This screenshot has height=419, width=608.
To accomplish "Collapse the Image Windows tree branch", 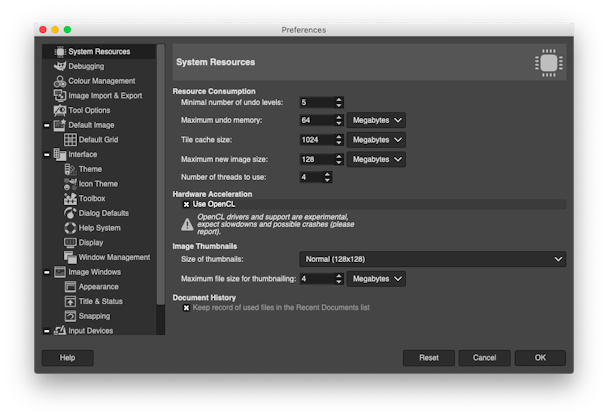I will coord(47,272).
